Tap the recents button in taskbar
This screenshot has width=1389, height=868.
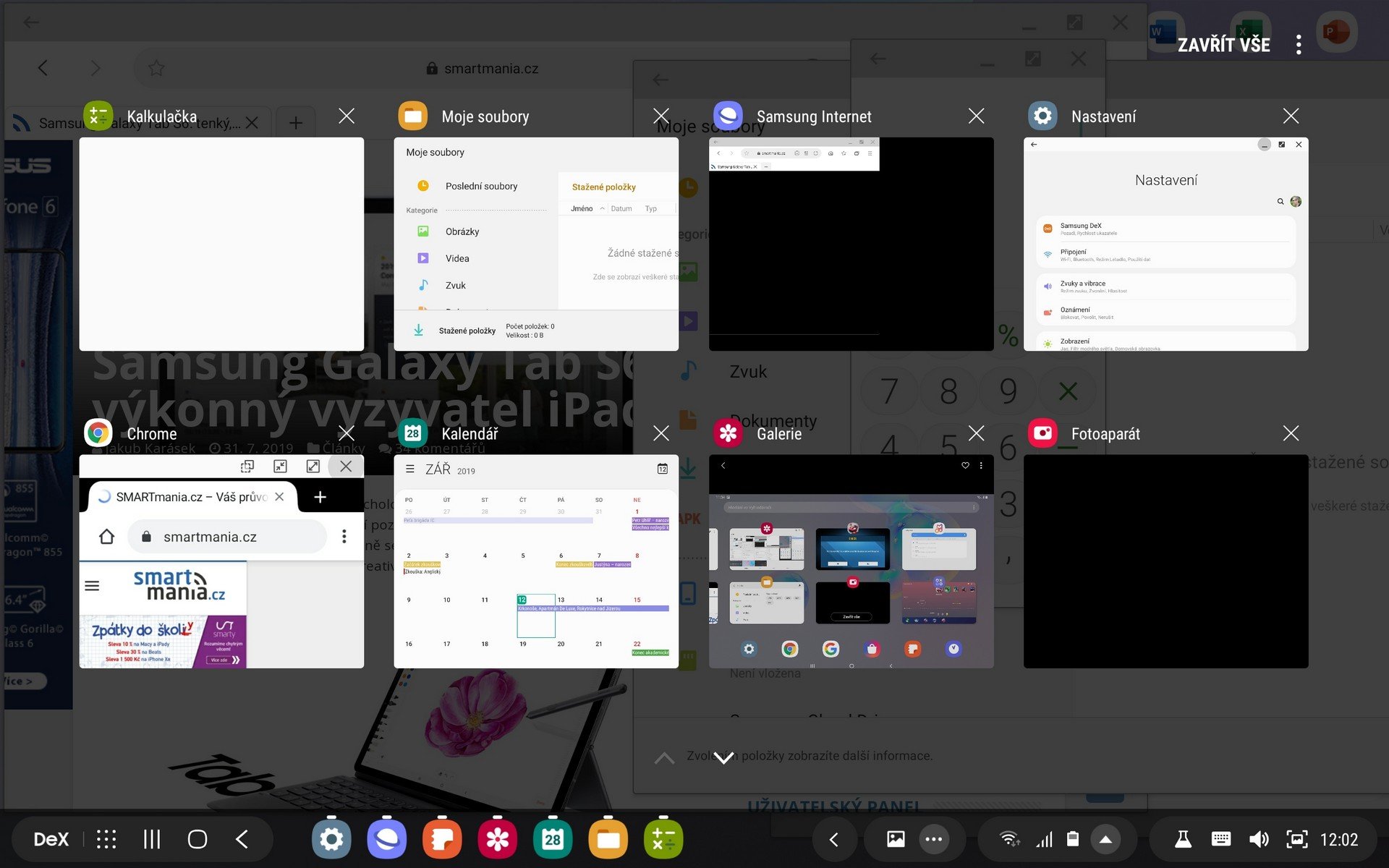click(152, 839)
